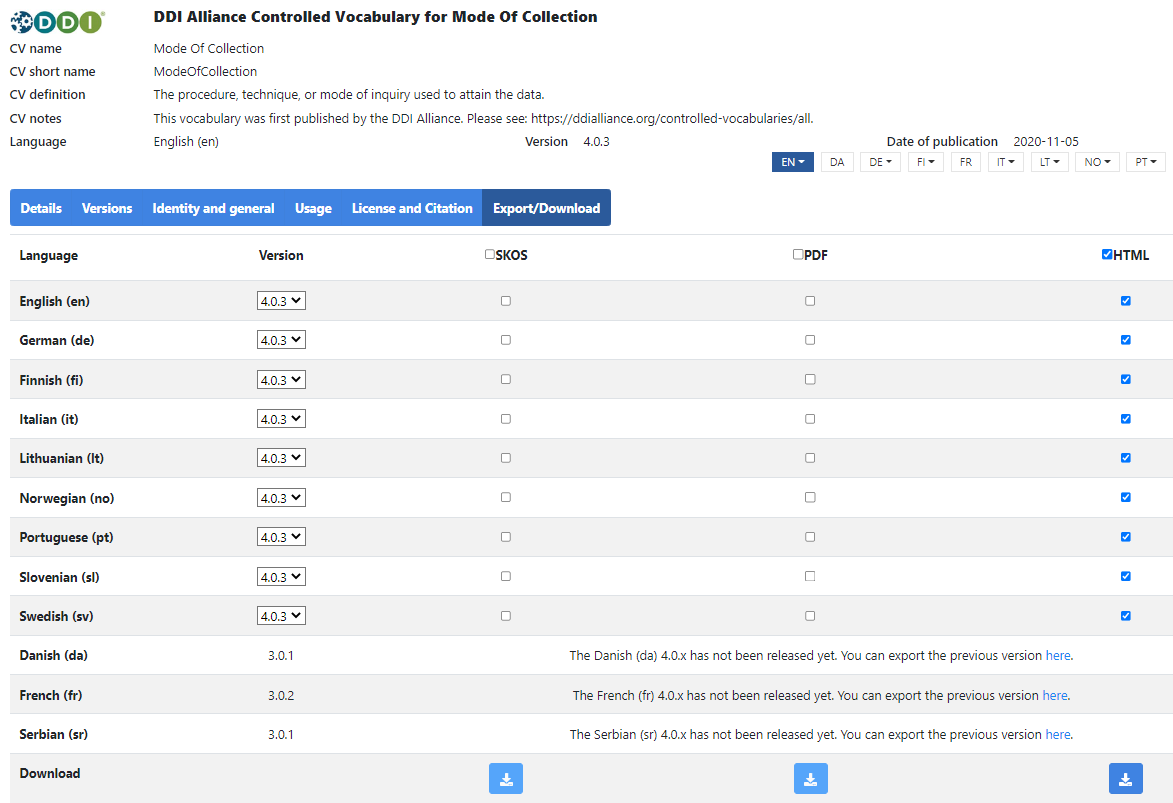Check SKOS for German (de)
The width and height of the screenshot is (1173, 803).
pos(506,340)
